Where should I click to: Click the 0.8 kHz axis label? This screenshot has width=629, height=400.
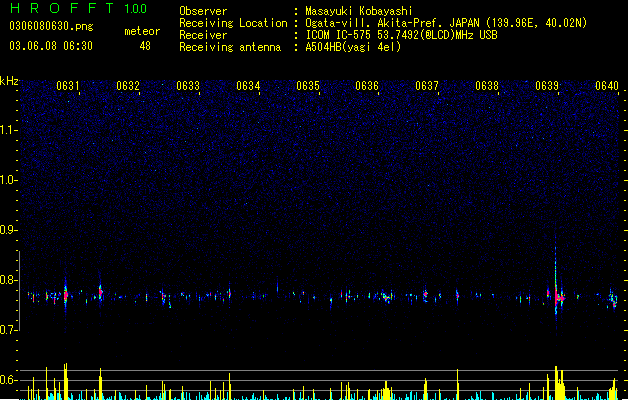(x=8, y=280)
